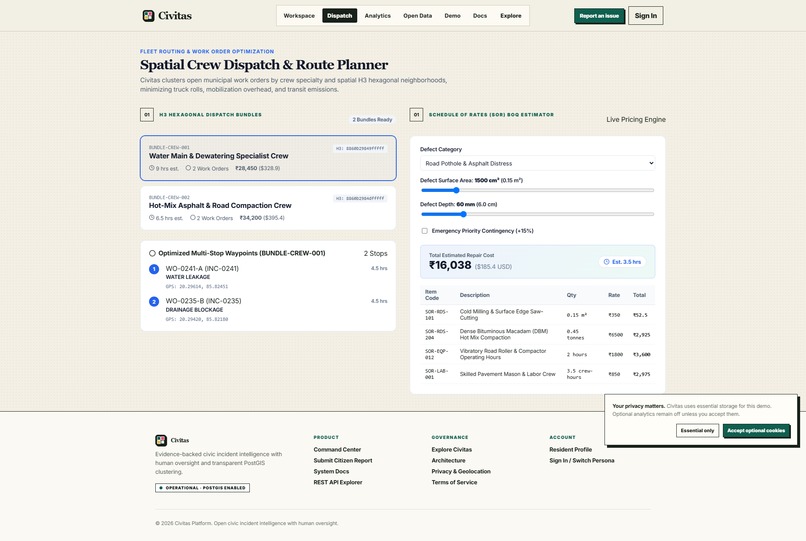Go to the Analytics tab
The width and height of the screenshot is (806, 541).
(x=378, y=16)
